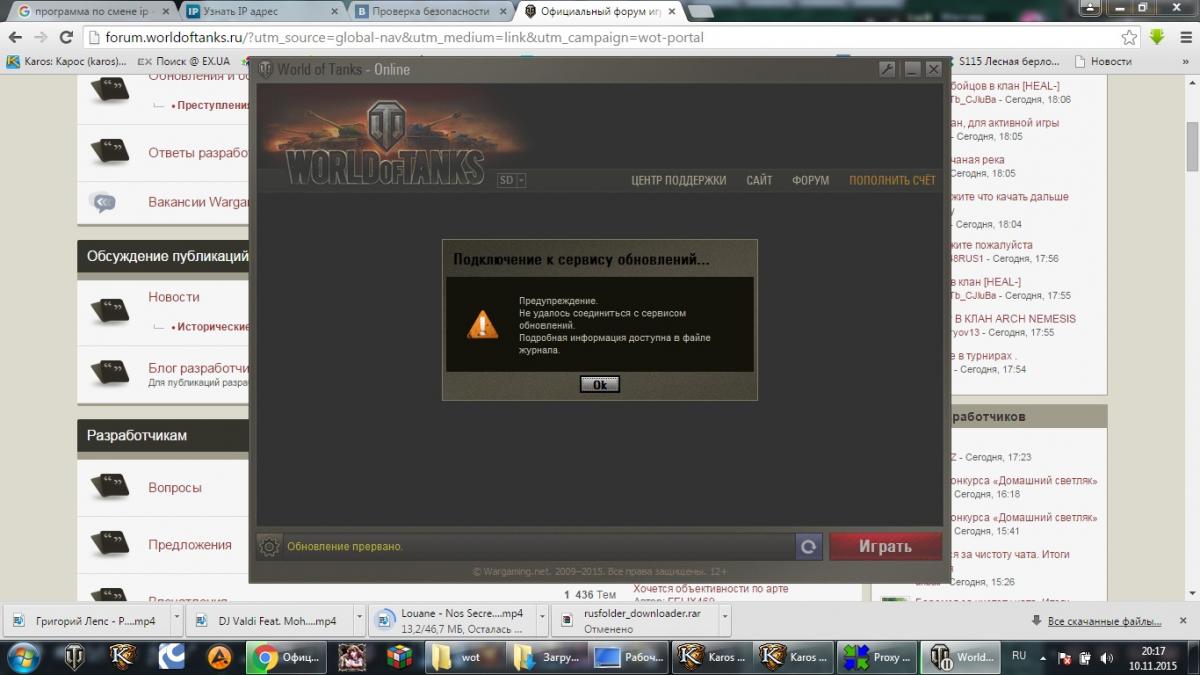Viewport: 1200px width, 675px height.
Task: Close the downloads bar
Action: point(1183,621)
